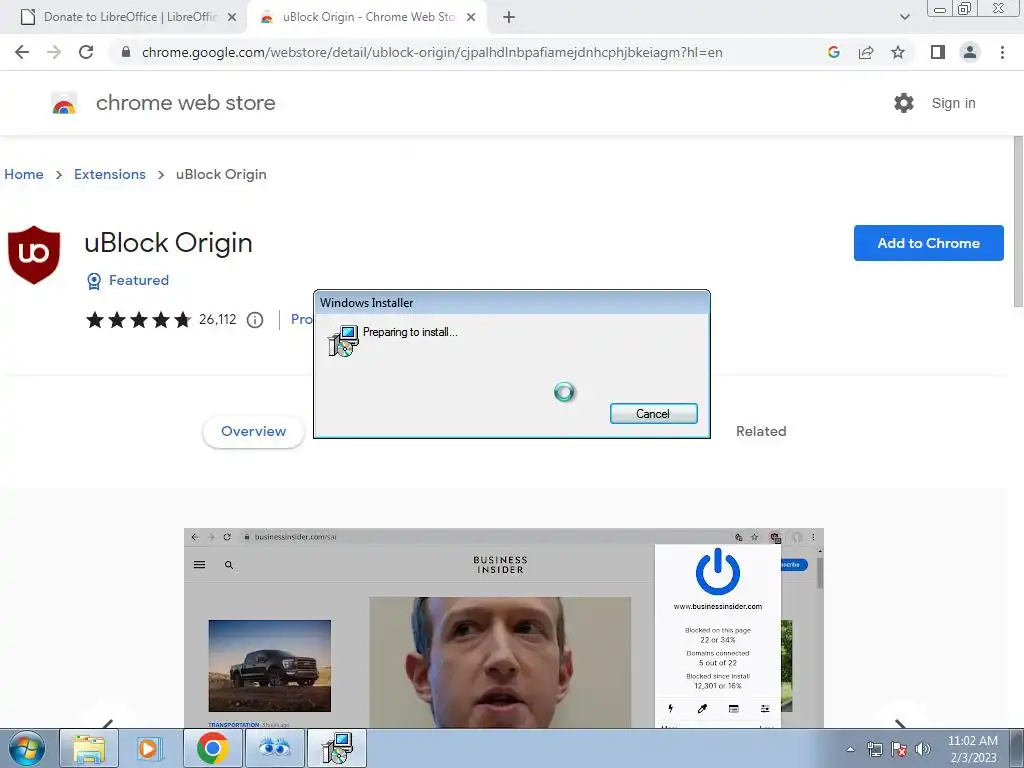Viewport: 1024px width, 768px height.
Task: Show previous screenshot with left arrow
Action: (x=108, y=723)
